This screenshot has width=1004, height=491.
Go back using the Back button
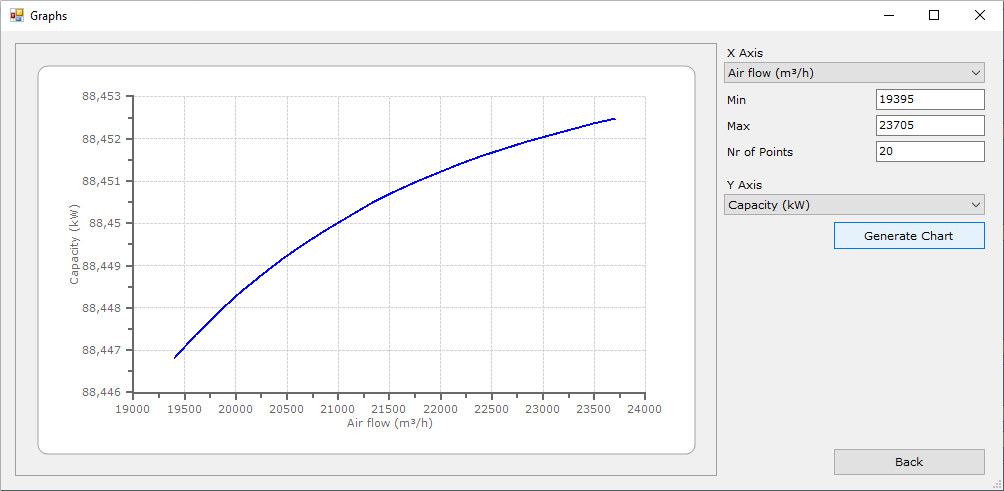click(909, 462)
